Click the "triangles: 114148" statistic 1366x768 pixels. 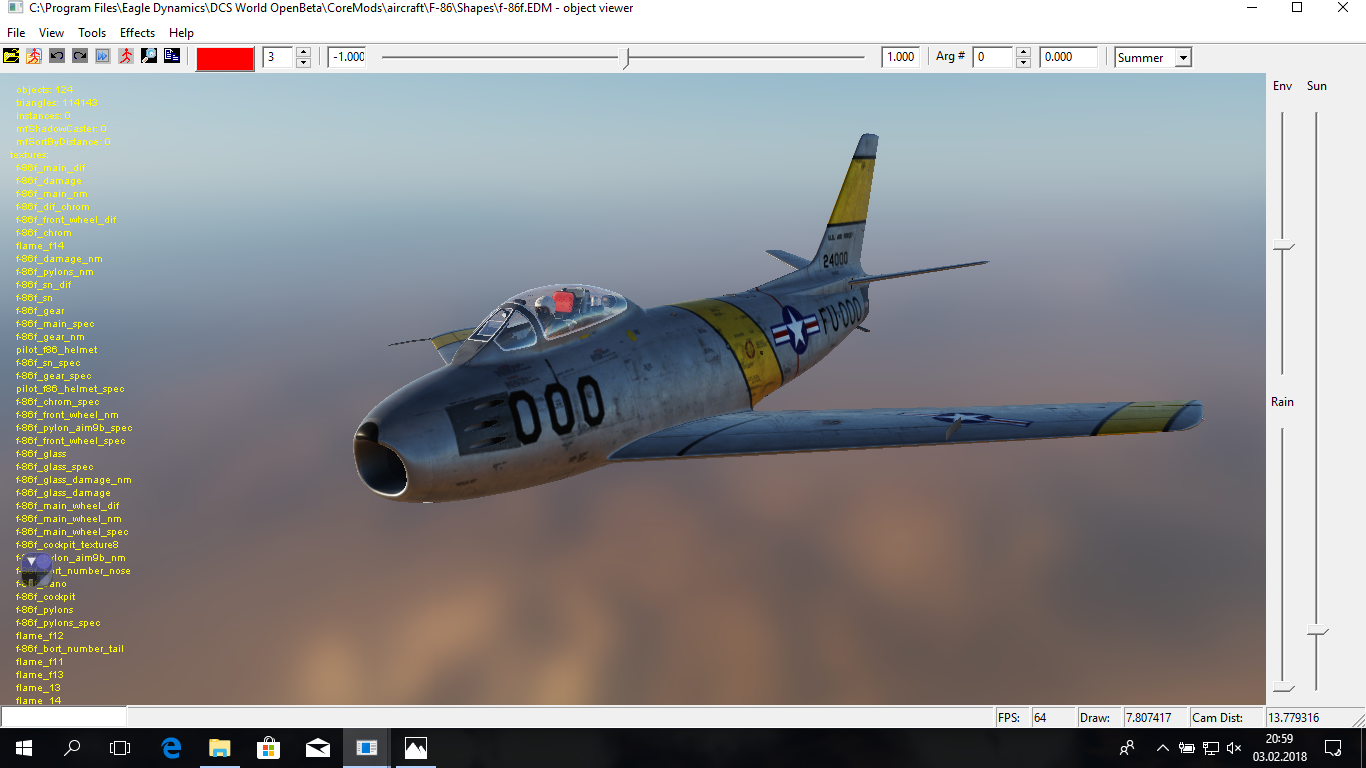point(57,103)
